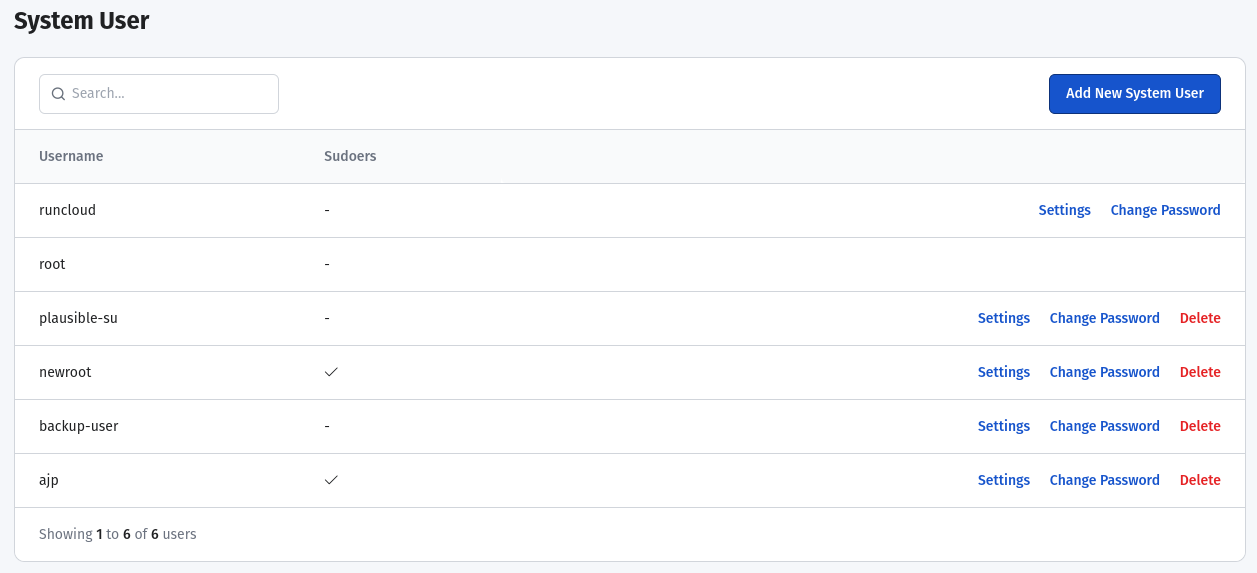Click the sudoers checkmark for newroot

(x=332, y=372)
